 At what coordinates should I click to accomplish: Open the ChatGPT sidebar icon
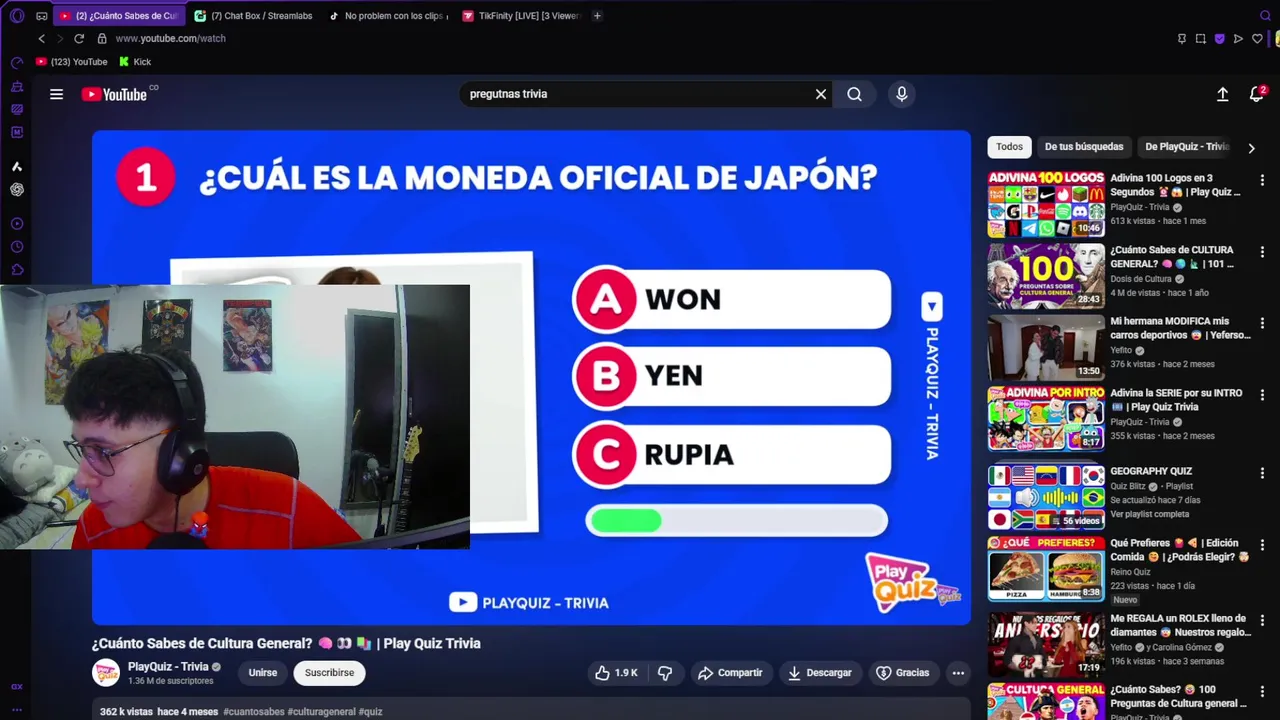click(17, 189)
